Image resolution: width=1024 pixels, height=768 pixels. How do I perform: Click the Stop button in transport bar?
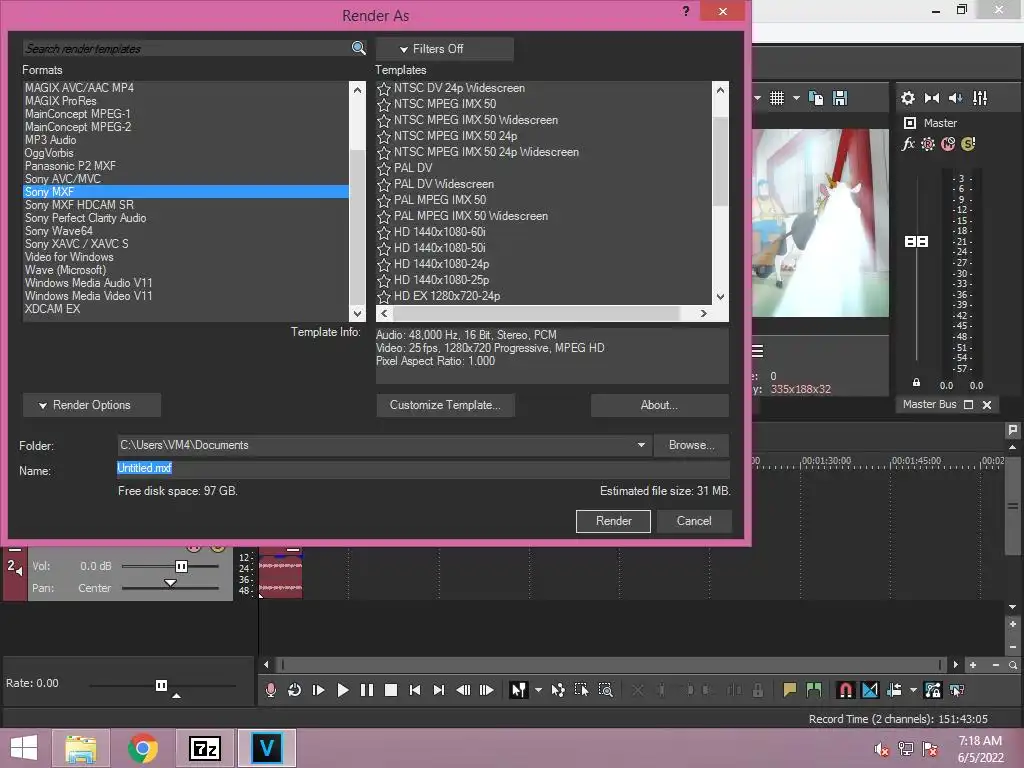coord(391,690)
